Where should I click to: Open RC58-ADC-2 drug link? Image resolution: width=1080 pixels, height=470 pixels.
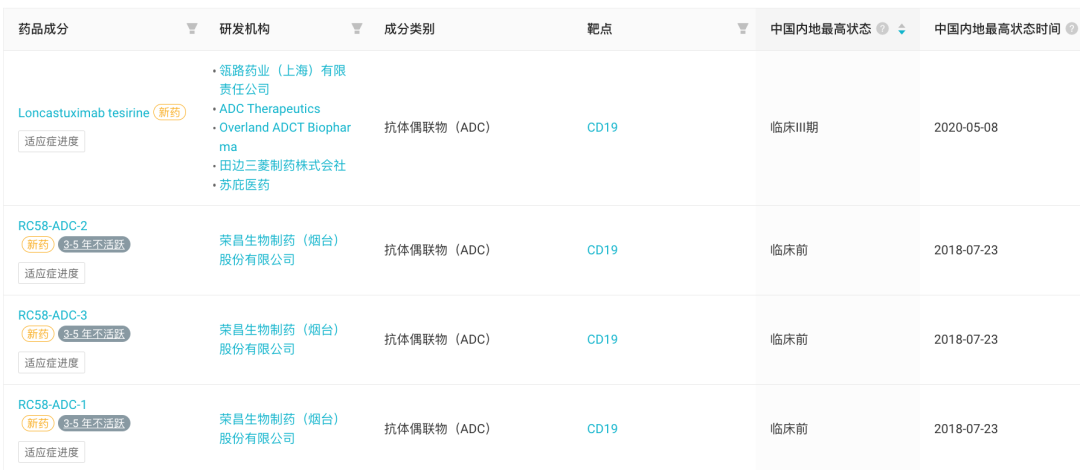pyautogui.click(x=52, y=226)
